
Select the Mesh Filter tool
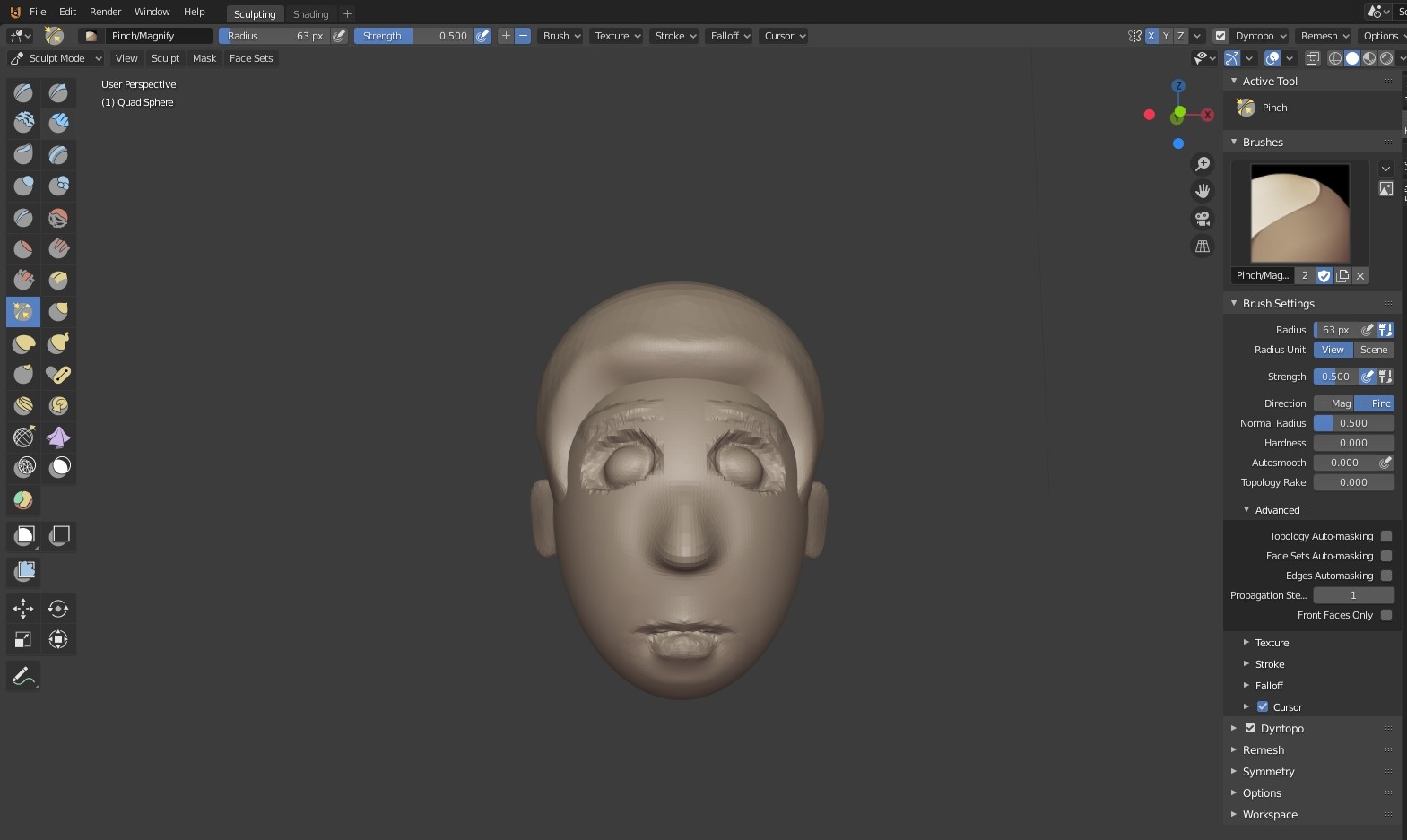(x=24, y=571)
